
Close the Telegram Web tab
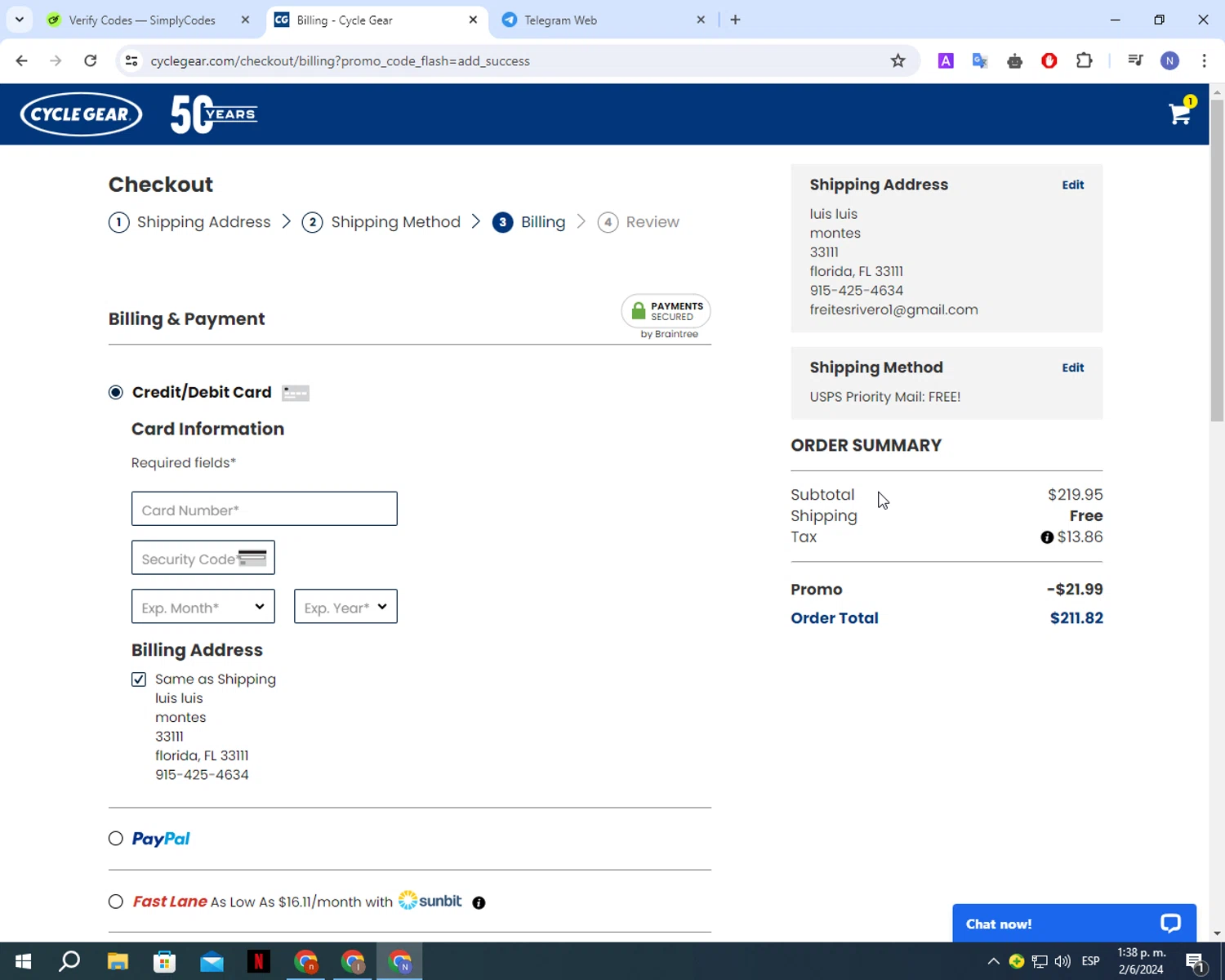point(701,20)
